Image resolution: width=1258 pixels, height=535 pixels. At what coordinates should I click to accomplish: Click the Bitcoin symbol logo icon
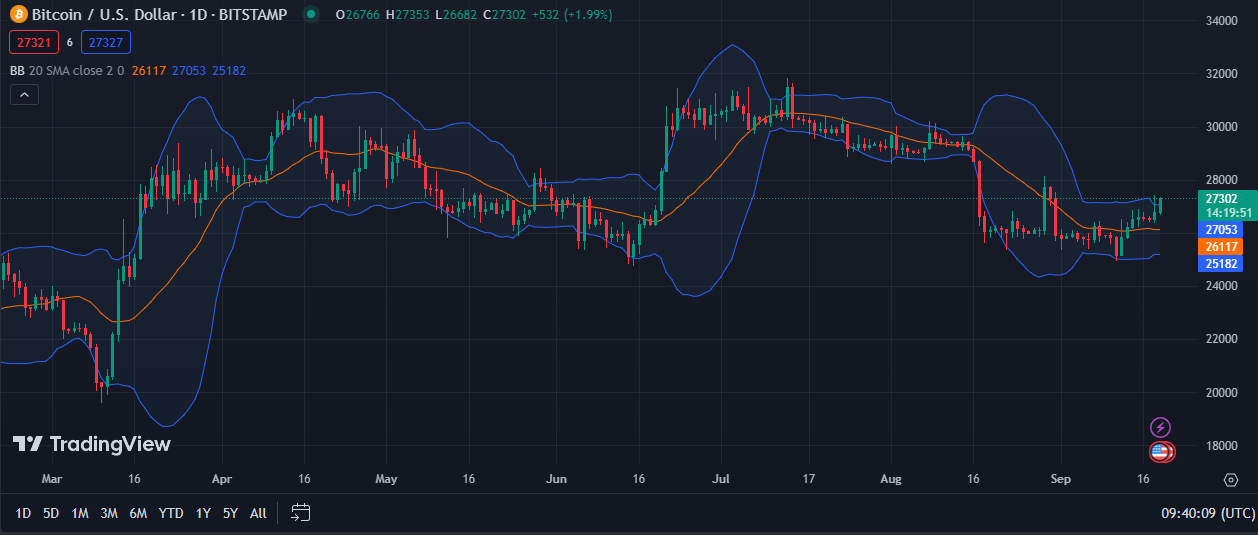pos(17,15)
